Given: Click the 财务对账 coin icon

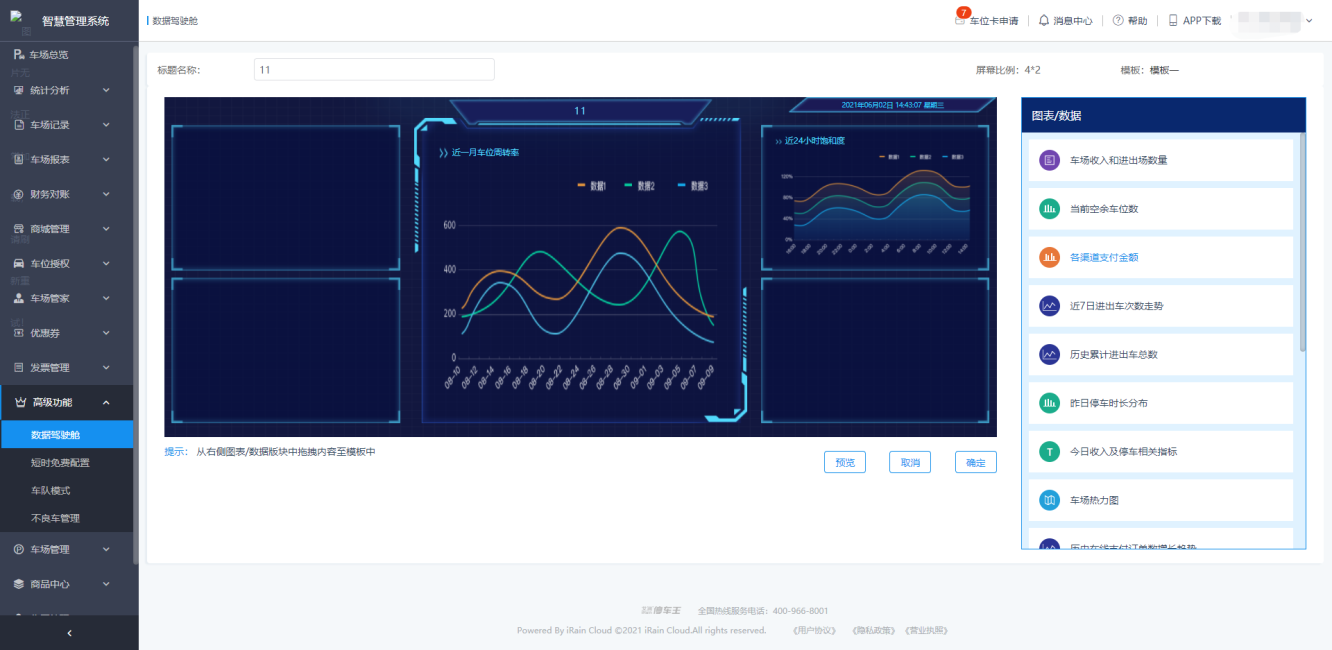Looking at the screenshot, I should click(x=18, y=194).
